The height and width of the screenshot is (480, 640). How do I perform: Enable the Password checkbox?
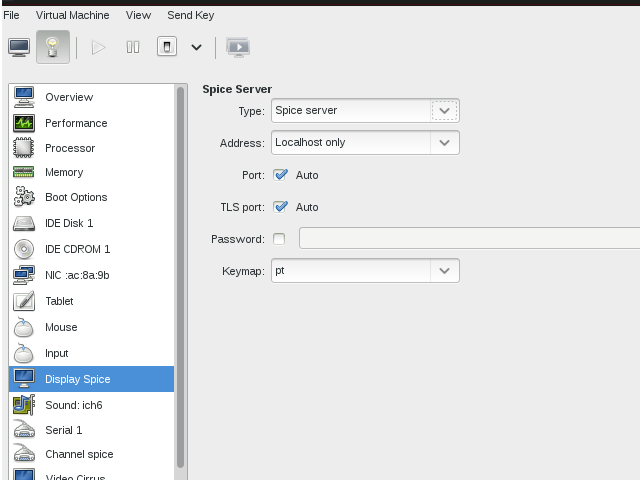pos(279,239)
